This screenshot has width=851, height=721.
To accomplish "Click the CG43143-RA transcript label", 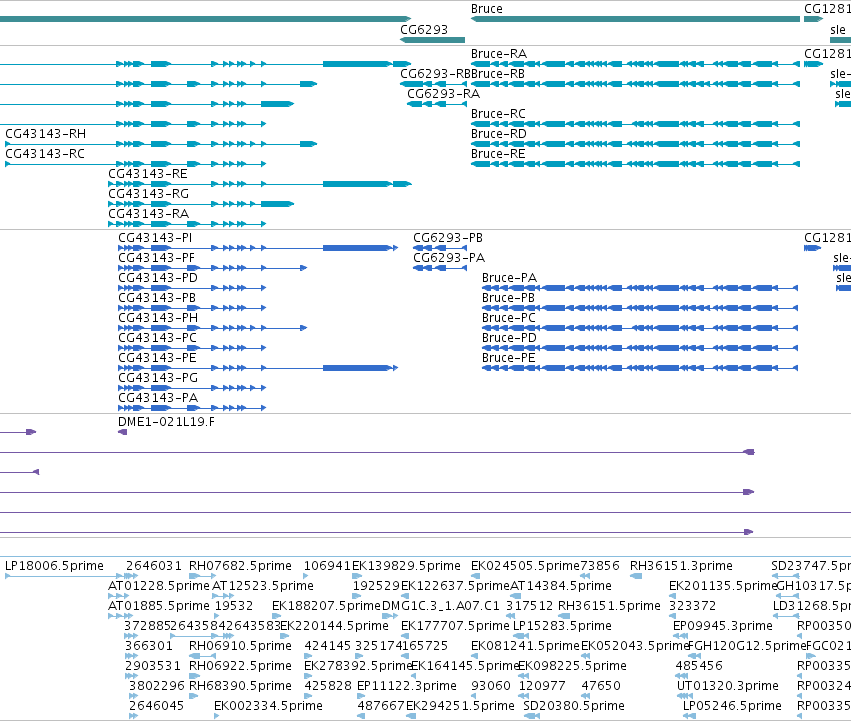I will coord(149,214).
